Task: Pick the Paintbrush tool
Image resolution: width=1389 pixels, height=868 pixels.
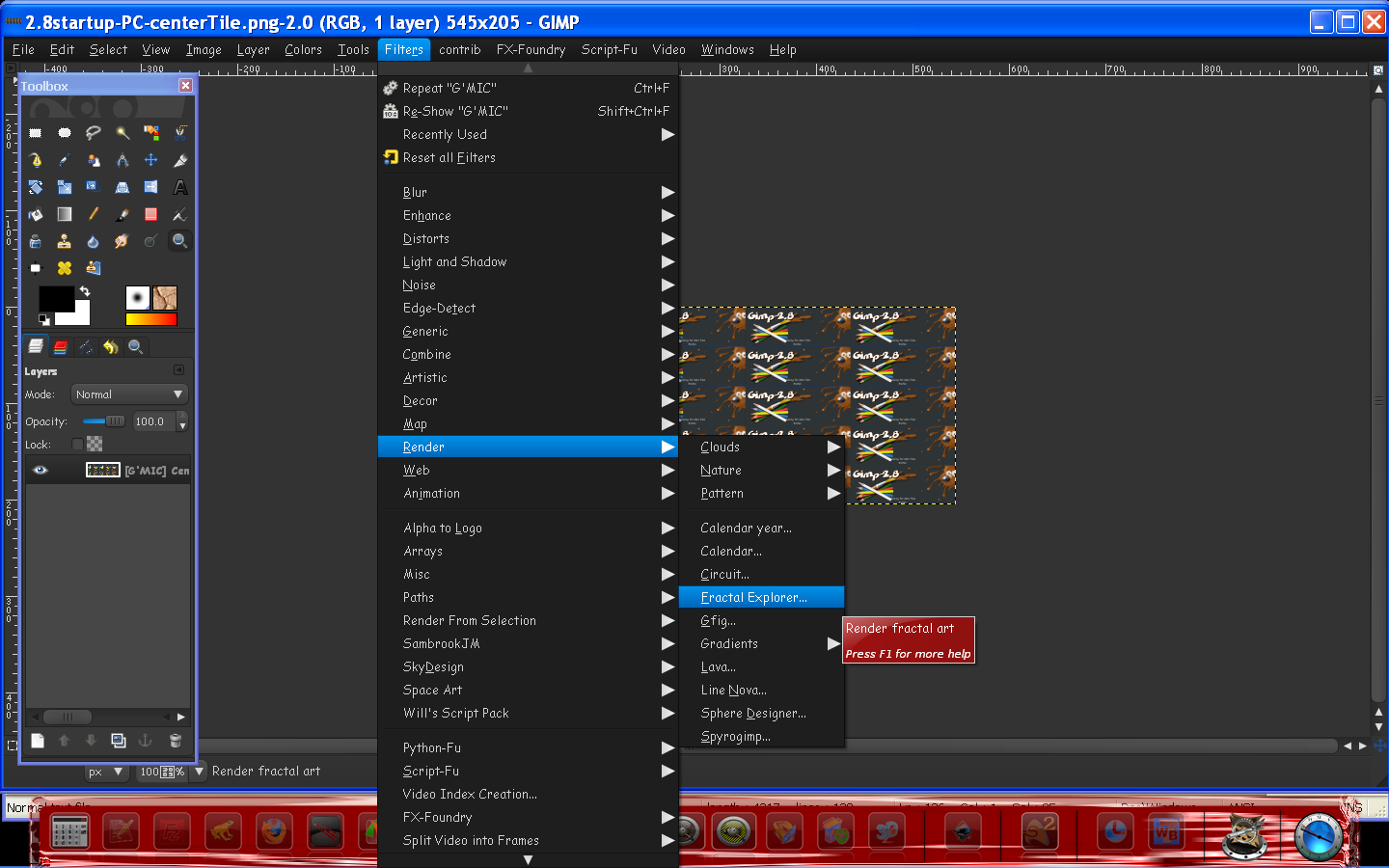Action: click(123, 214)
